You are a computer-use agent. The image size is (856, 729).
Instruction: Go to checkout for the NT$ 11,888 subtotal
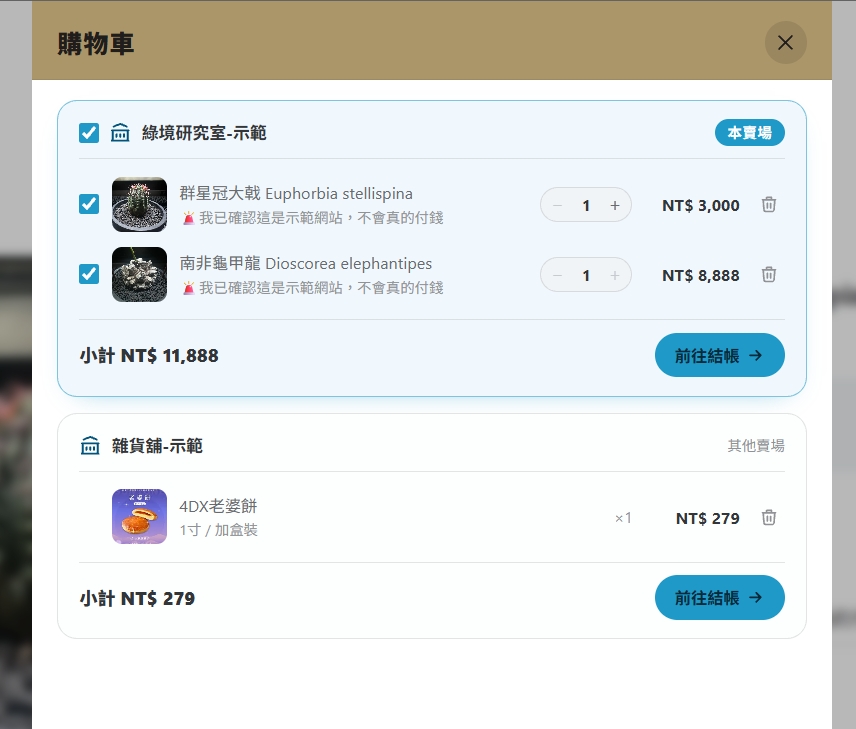720,355
